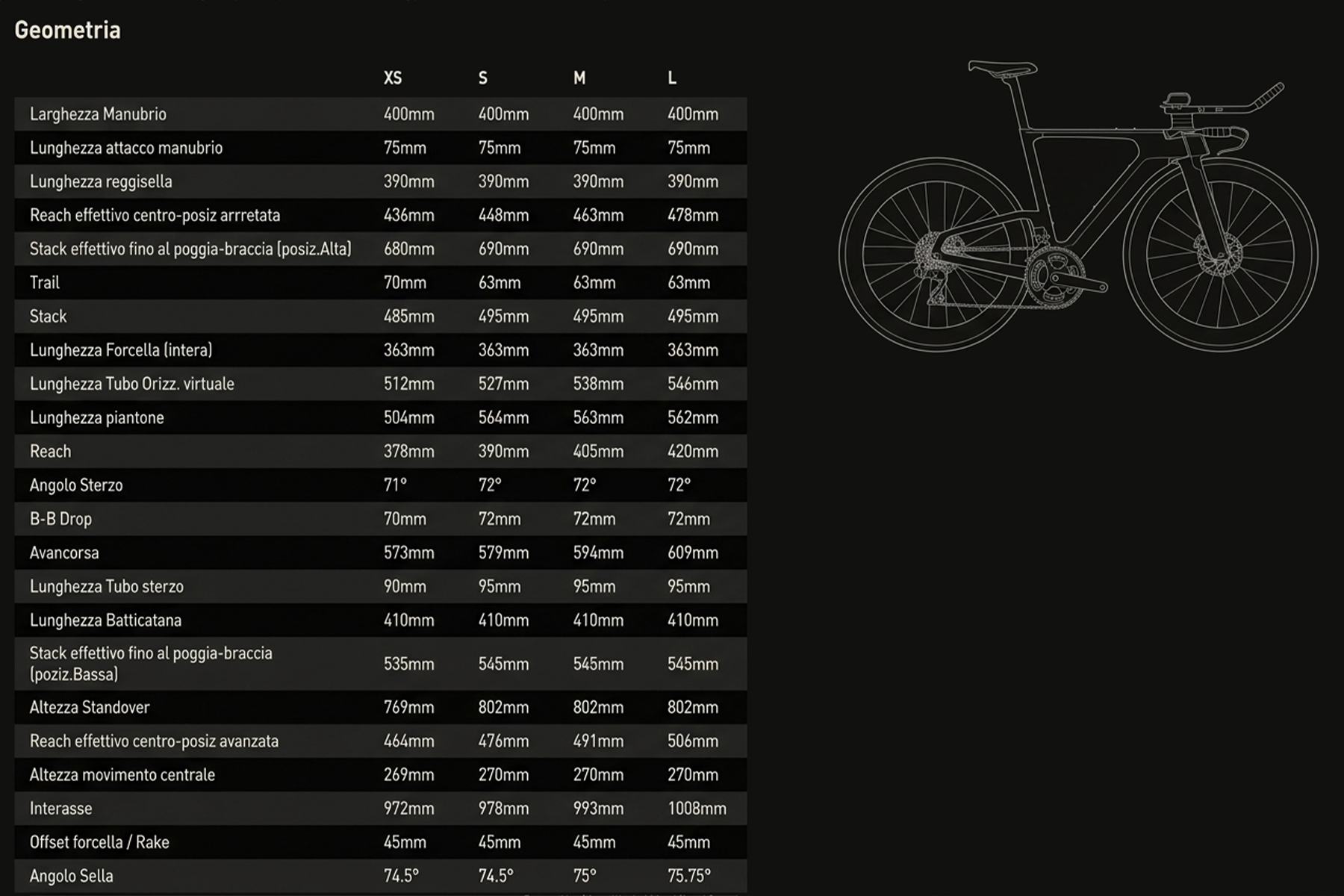Select the Trail specification row

[x=45, y=282]
